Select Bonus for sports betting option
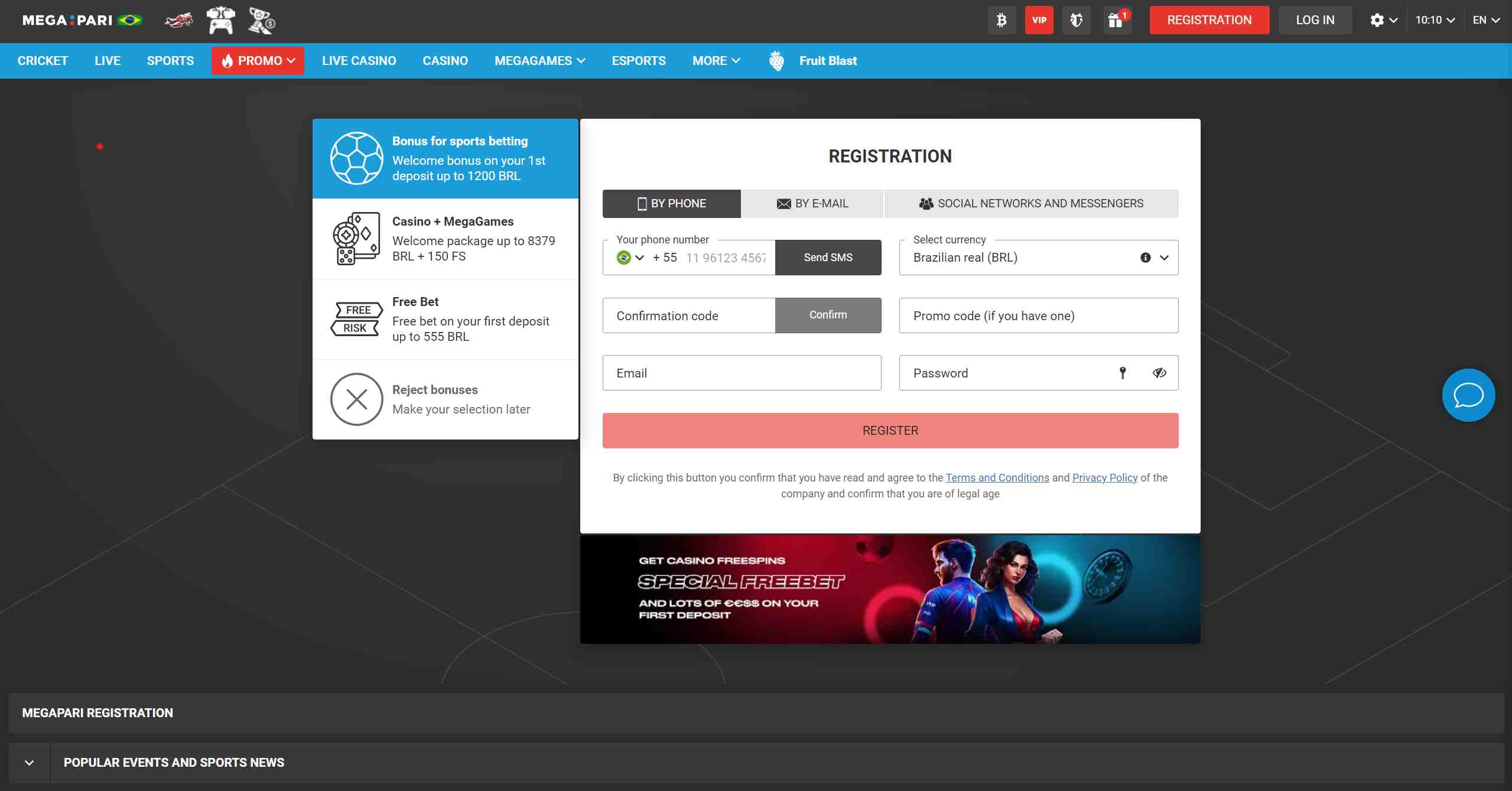Image resolution: width=1512 pixels, height=791 pixels. tap(446, 158)
